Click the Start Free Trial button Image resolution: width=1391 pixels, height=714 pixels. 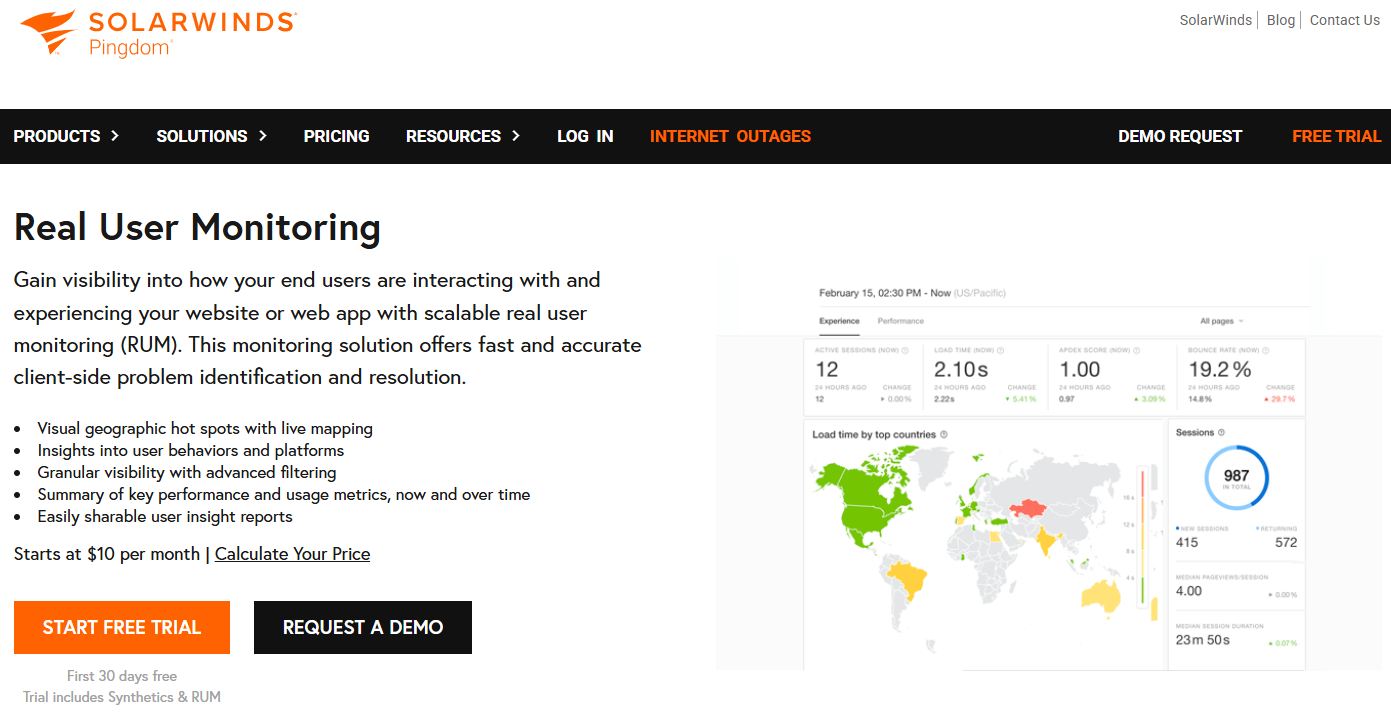coord(121,627)
